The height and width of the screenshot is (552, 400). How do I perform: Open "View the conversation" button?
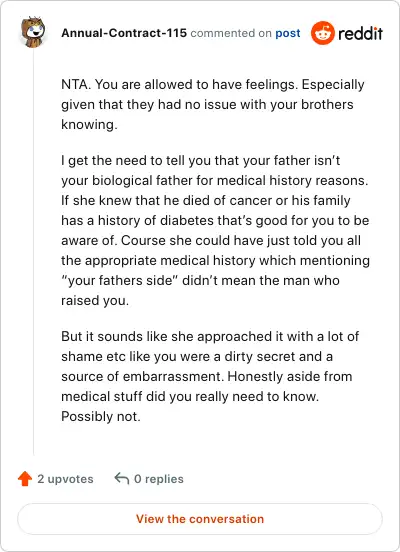pos(200,519)
